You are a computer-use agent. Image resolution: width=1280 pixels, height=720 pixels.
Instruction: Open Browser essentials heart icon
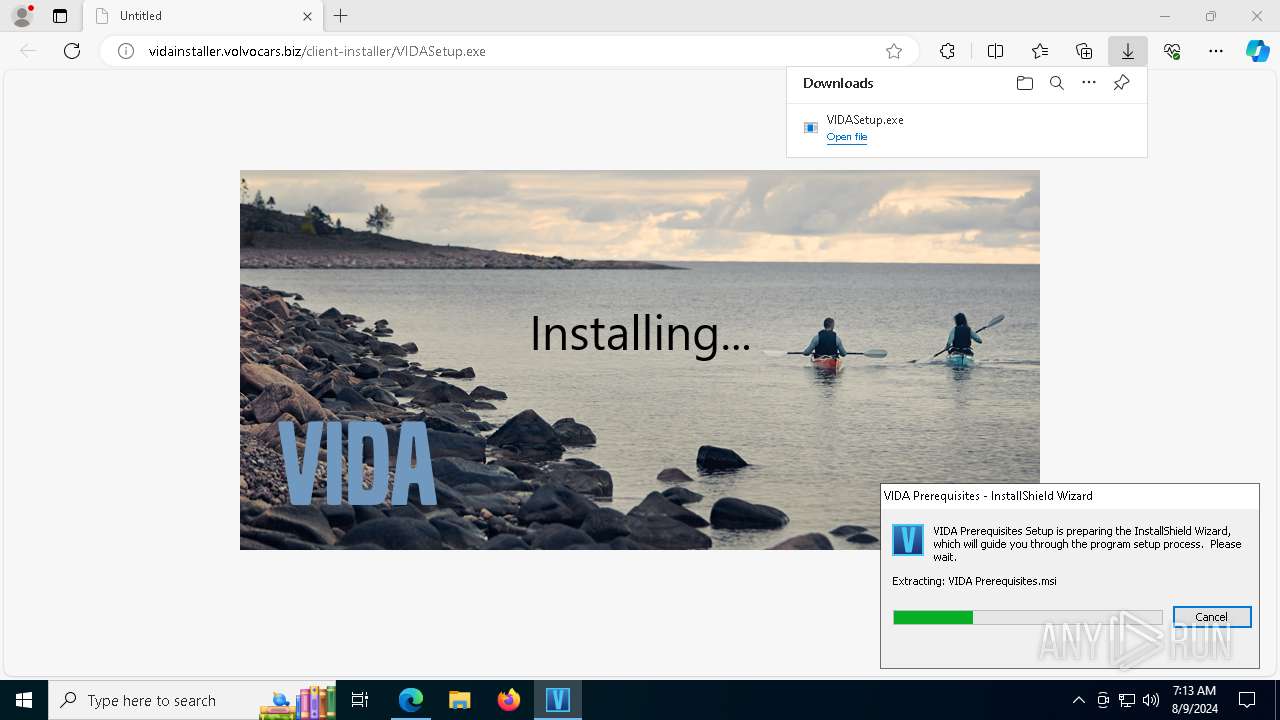pos(1172,51)
